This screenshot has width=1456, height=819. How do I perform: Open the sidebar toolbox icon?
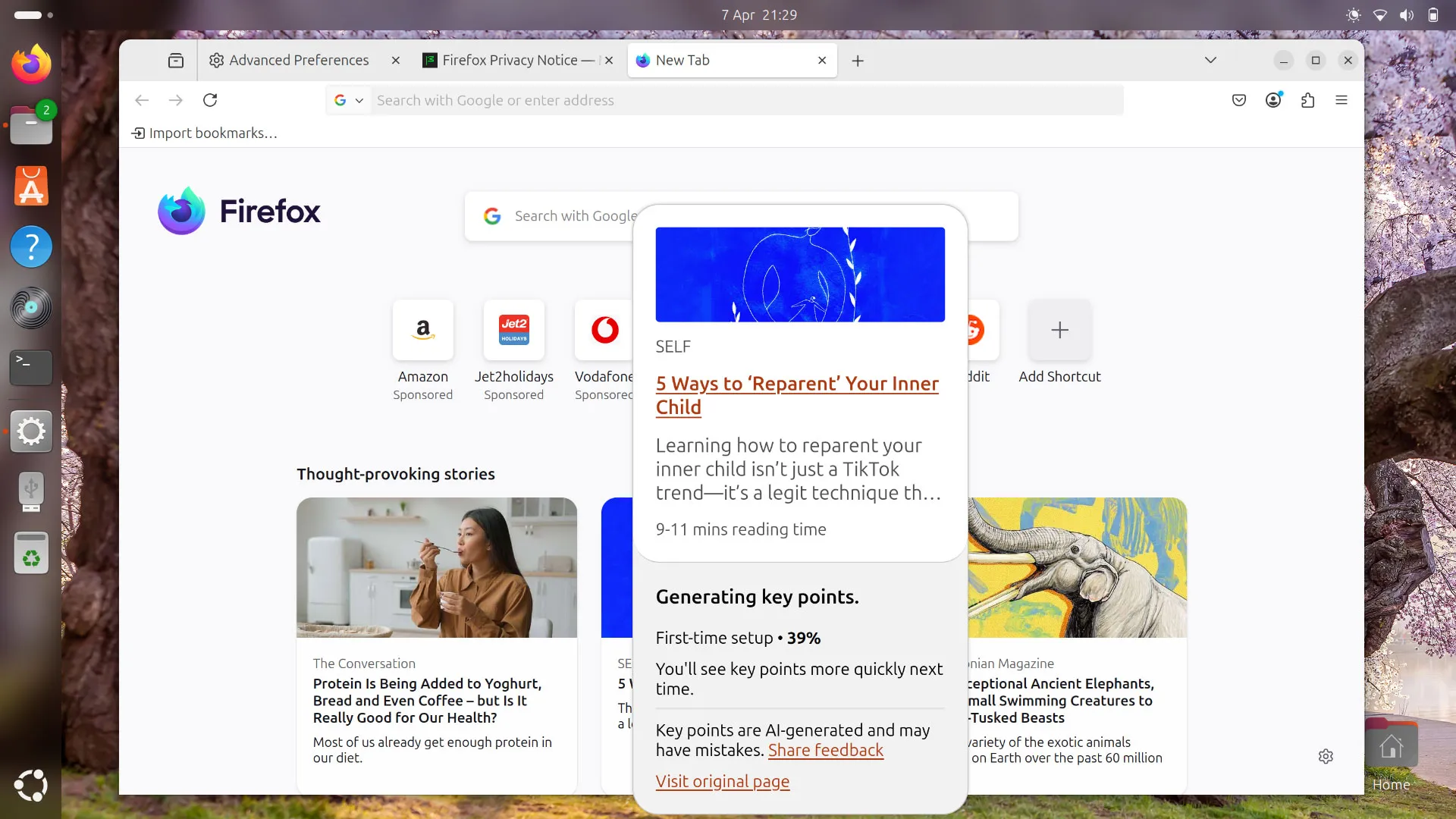175,60
